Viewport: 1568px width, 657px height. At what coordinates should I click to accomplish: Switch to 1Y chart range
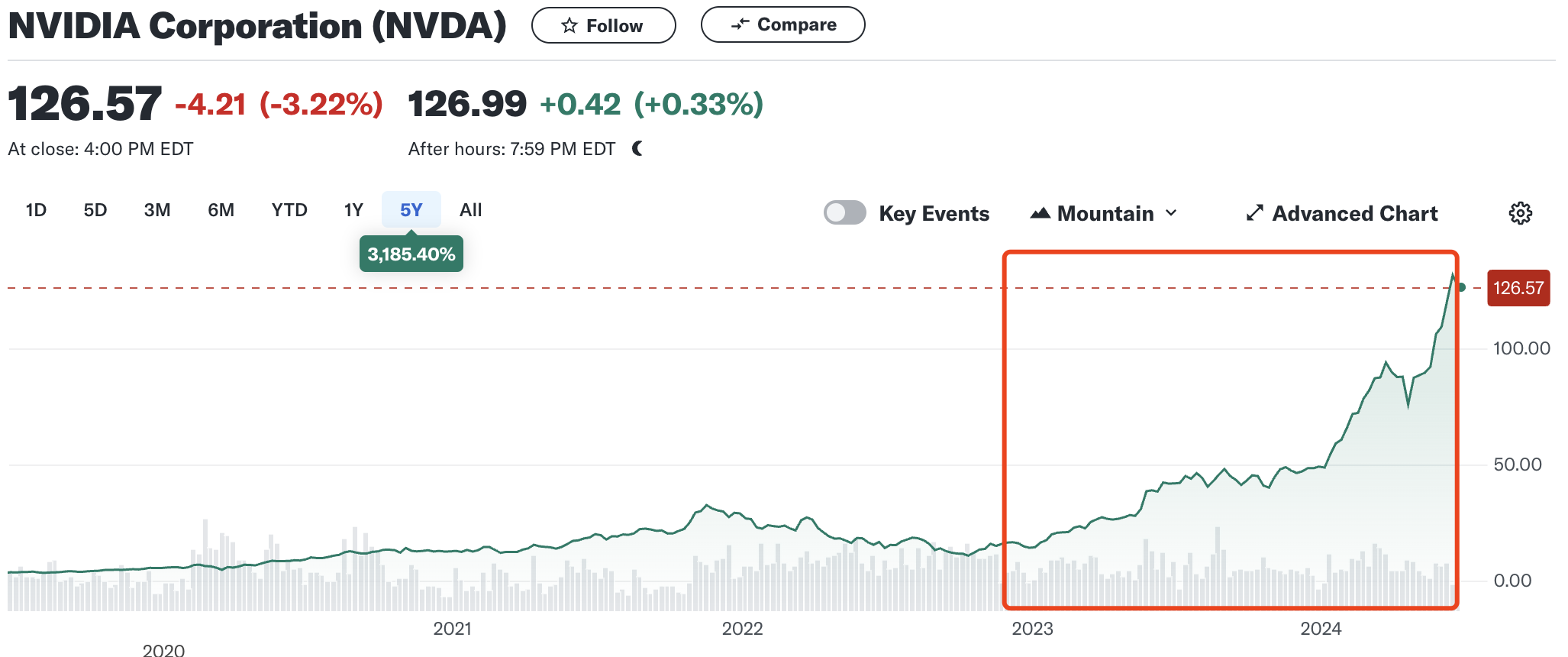(x=353, y=210)
